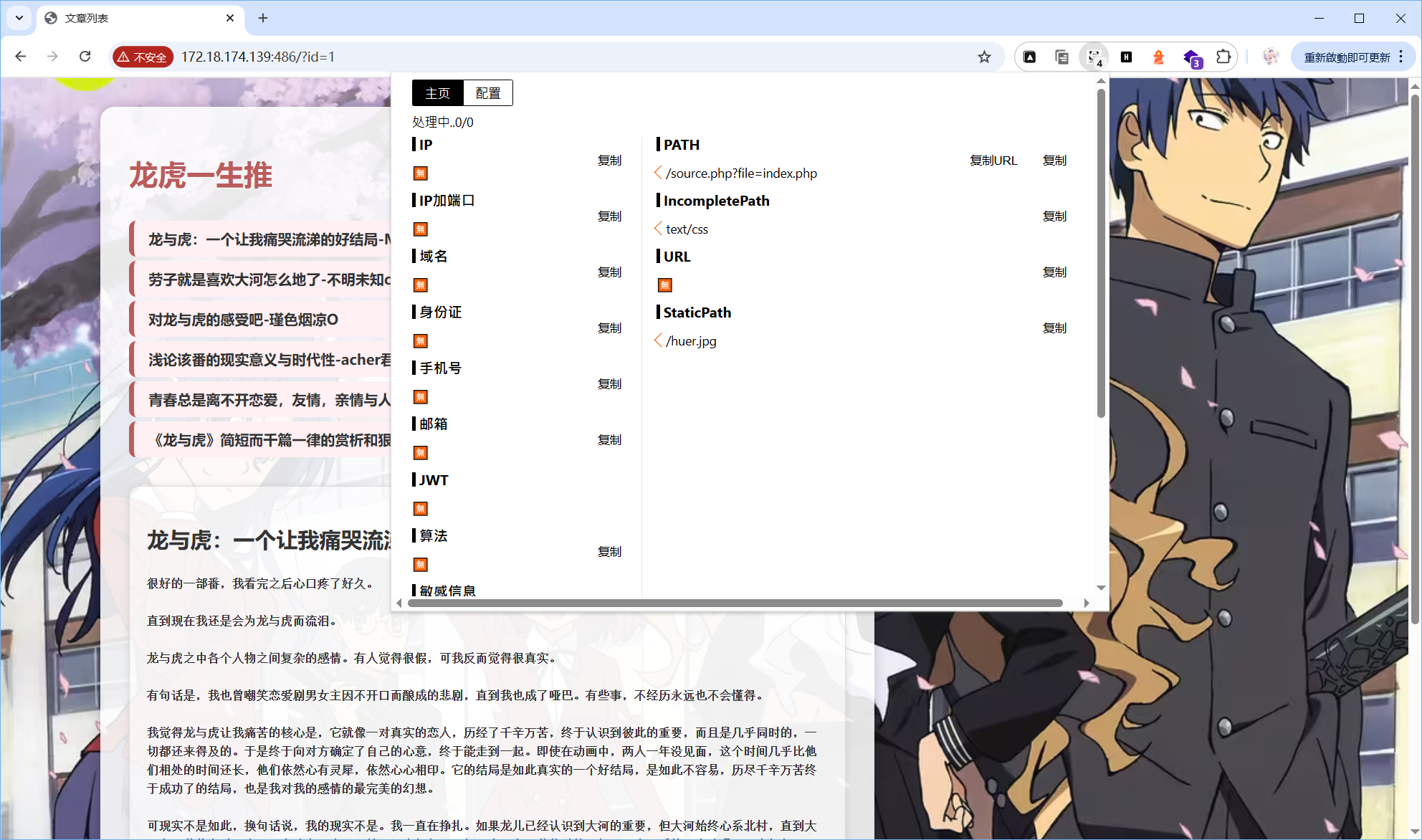This screenshot has width=1422, height=840.
Task: Open article 青春总是离不开恋爱，友情
Action: (262, 400)
